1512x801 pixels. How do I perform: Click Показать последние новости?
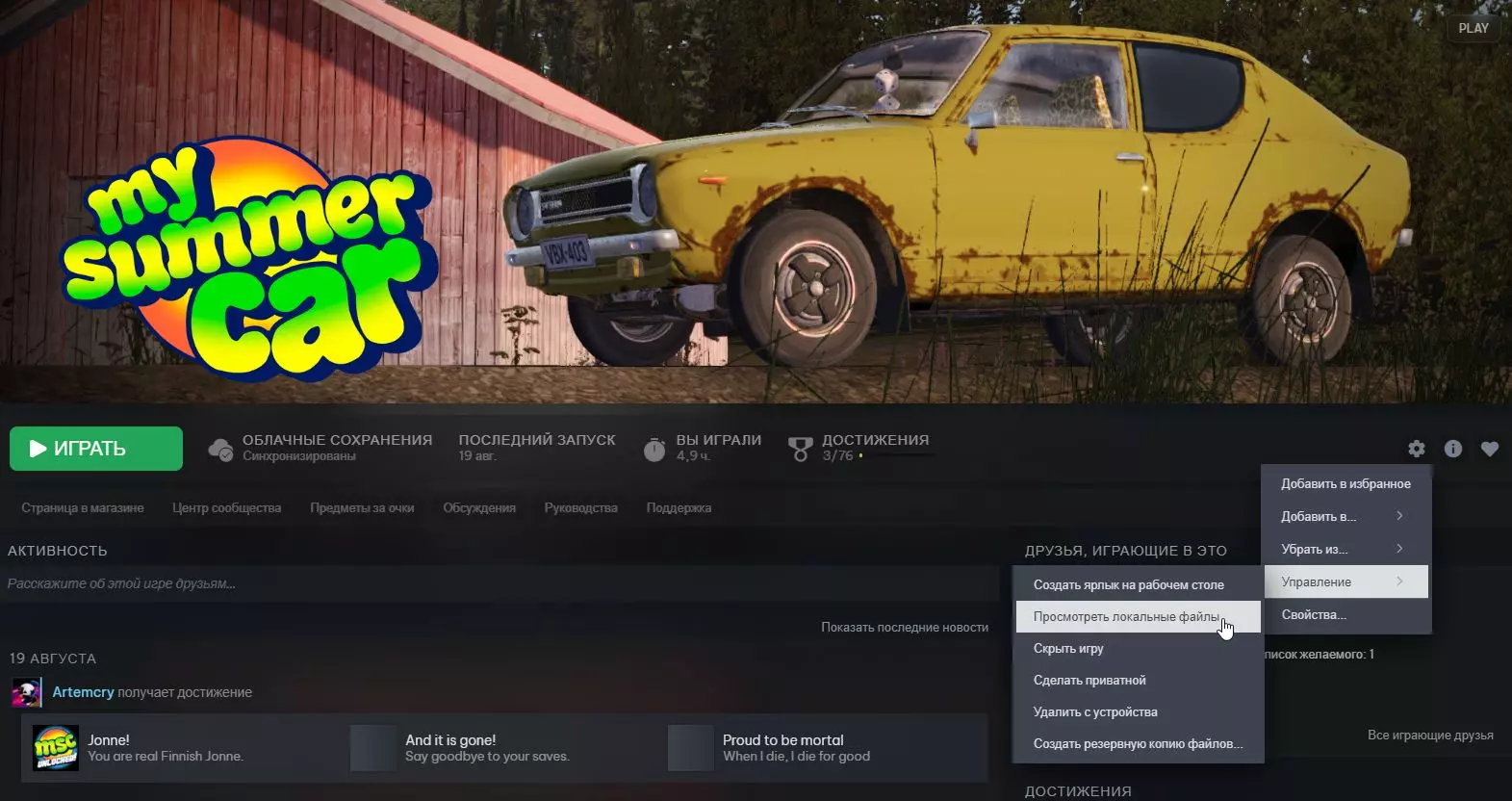[x=905, y=628]
